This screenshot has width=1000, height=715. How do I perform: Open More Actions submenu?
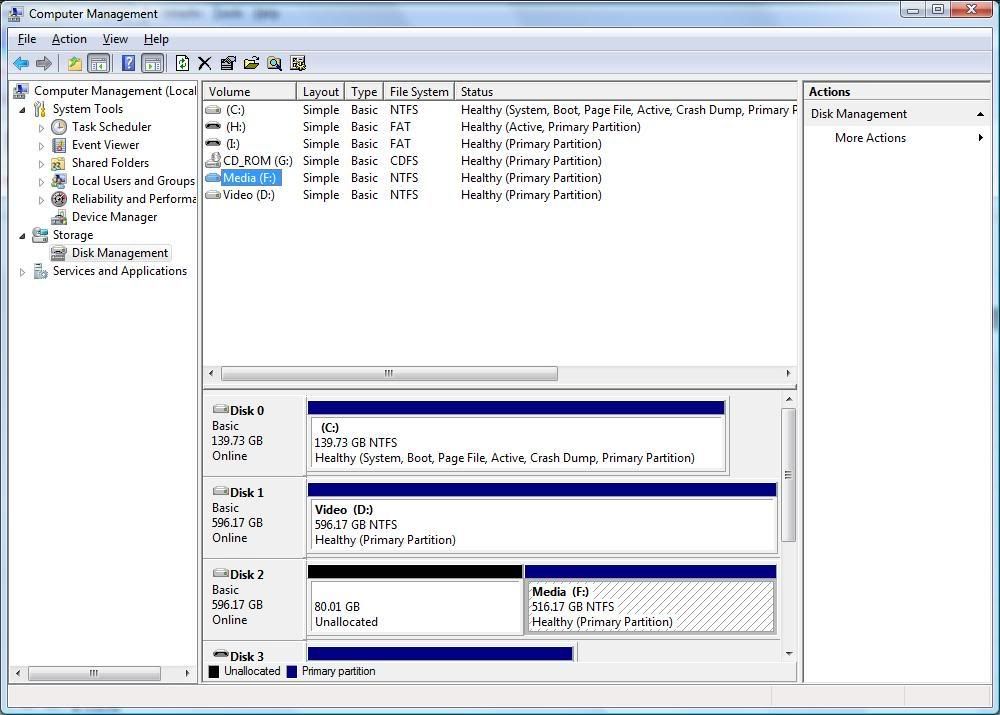tap(870, 138)
